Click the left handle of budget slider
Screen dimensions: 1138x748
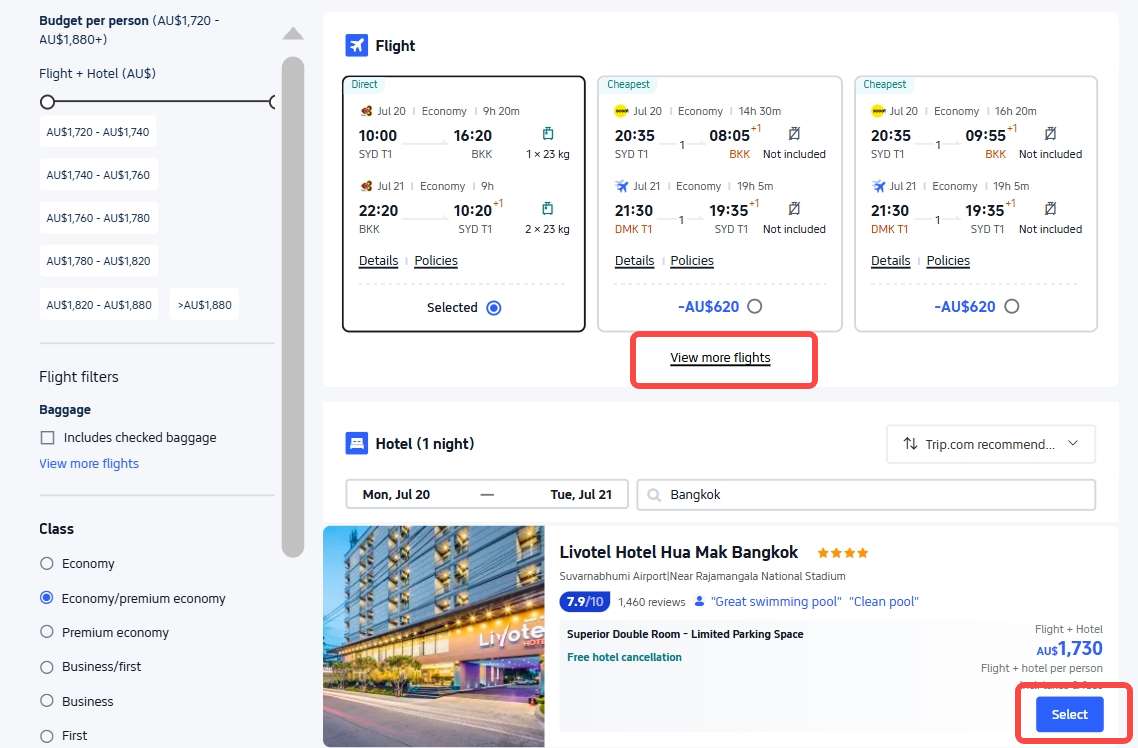(x=47, y=102)
